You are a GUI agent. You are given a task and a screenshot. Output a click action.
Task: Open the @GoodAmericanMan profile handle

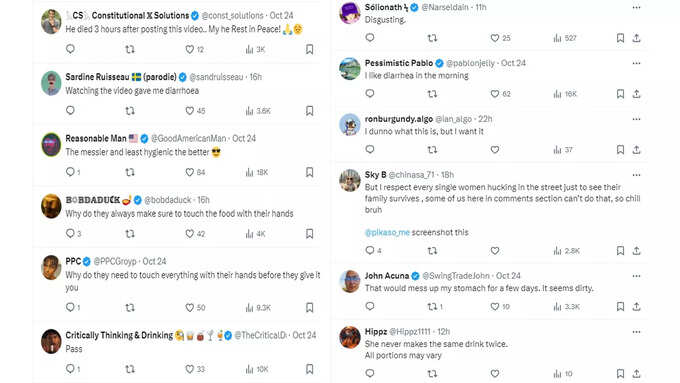pos(188,138)
